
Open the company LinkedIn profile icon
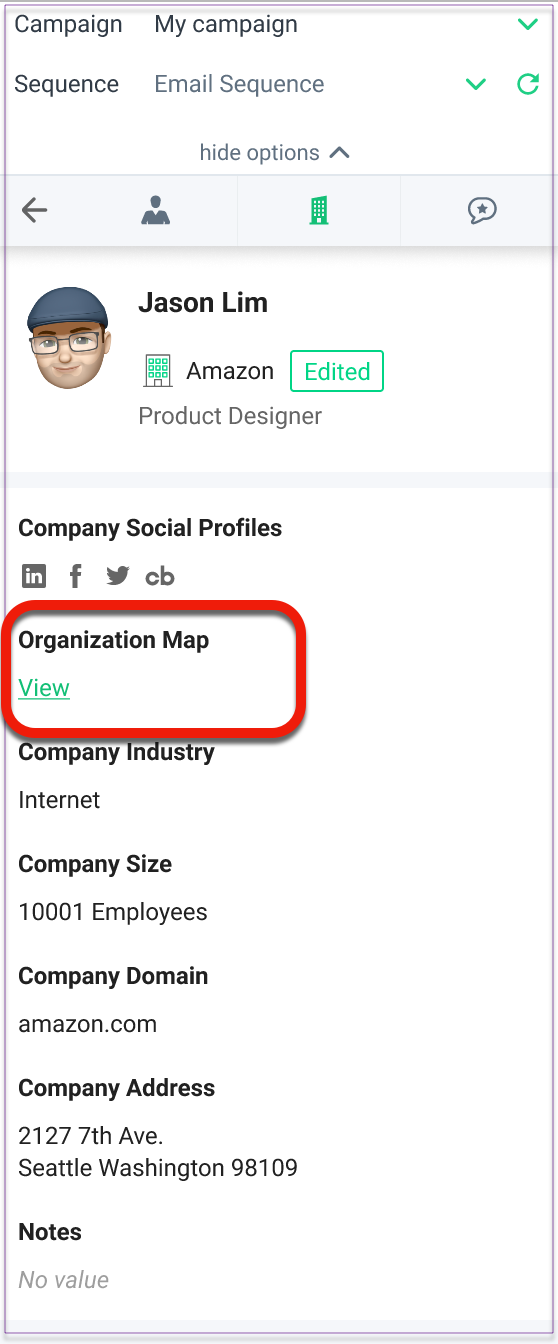[34, 576]
